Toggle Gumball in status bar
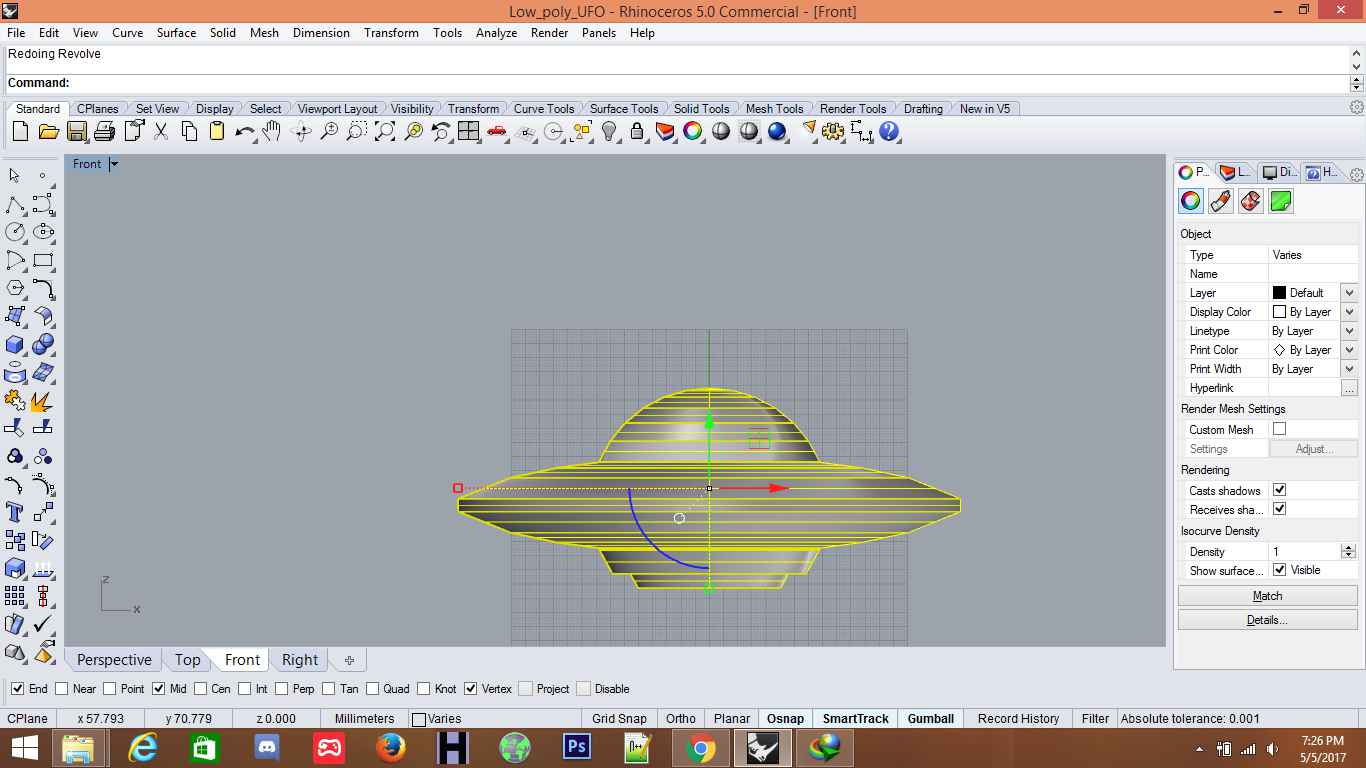 [x=931, y=719]
